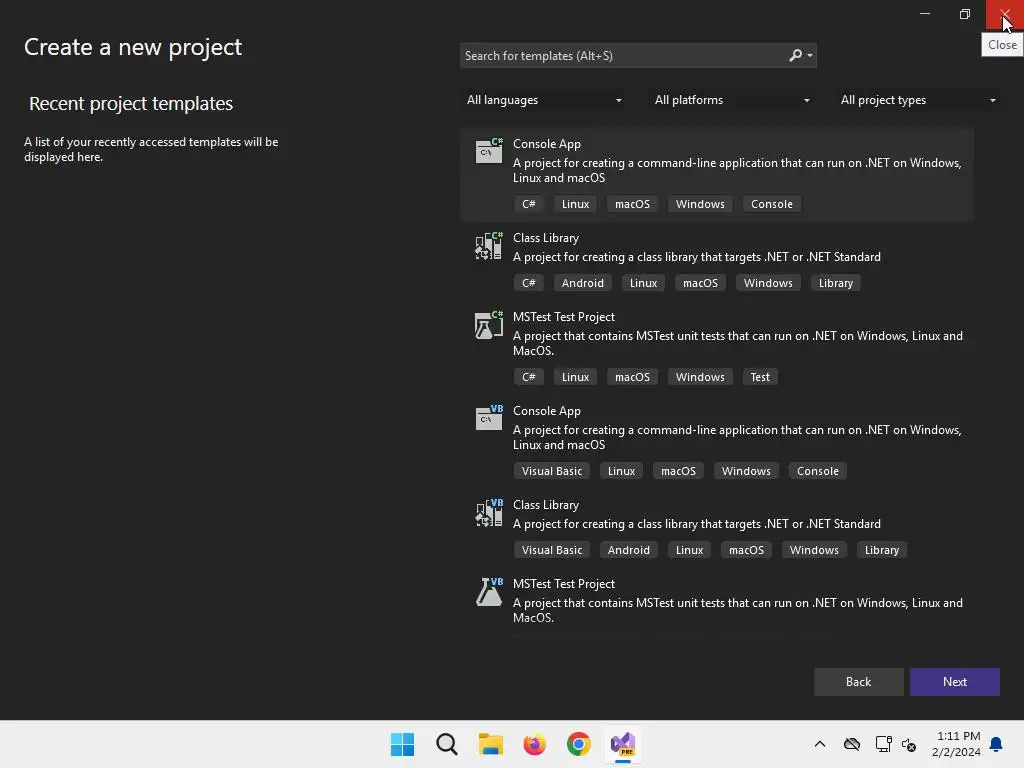Select the Visual Basic Console App title
Image resolution: width=1024 pixels, height=768 pixels.
[547, 411]
